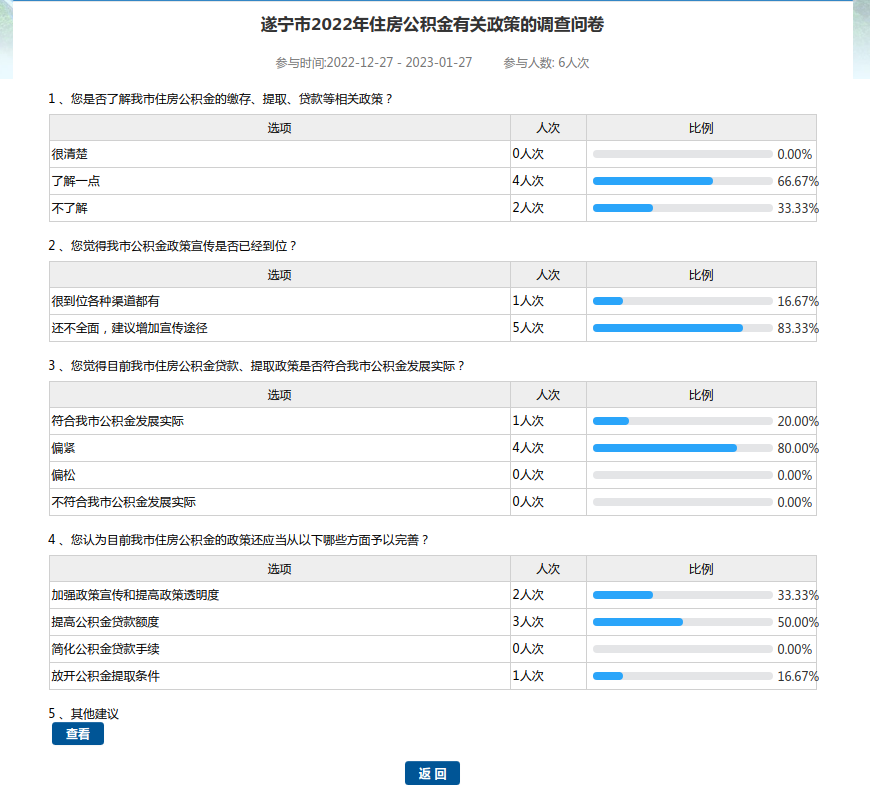Click the progress bar for 还不全面,建议增加宣传途径
This screenshot has width=870, height=794.
coord(682,328)
